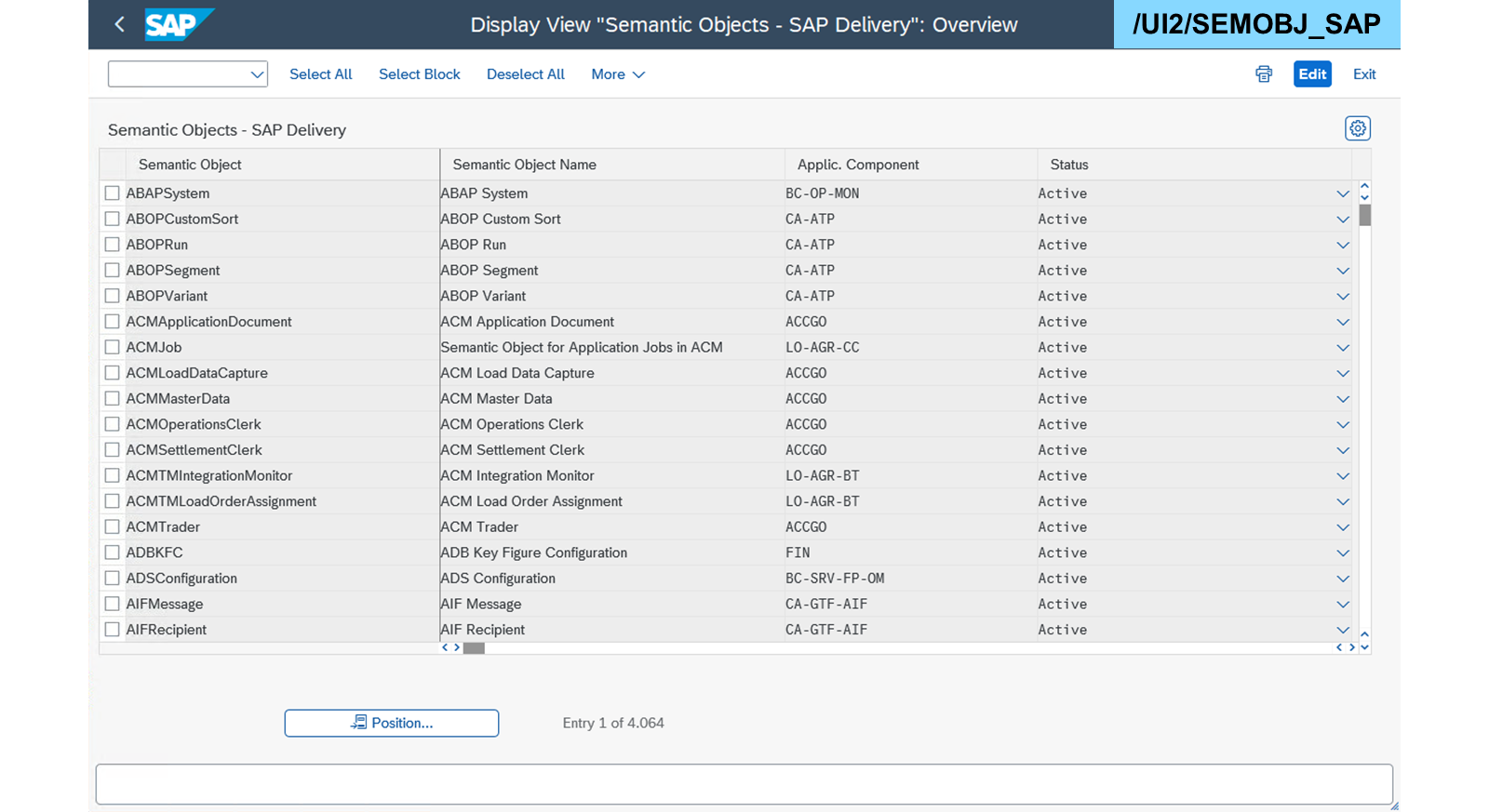This screenshot has height=812, width=1489.
Task: Tick the ACMSettlementClerk row checkbox
Action: pyautogui.click(x=113, y=449)
